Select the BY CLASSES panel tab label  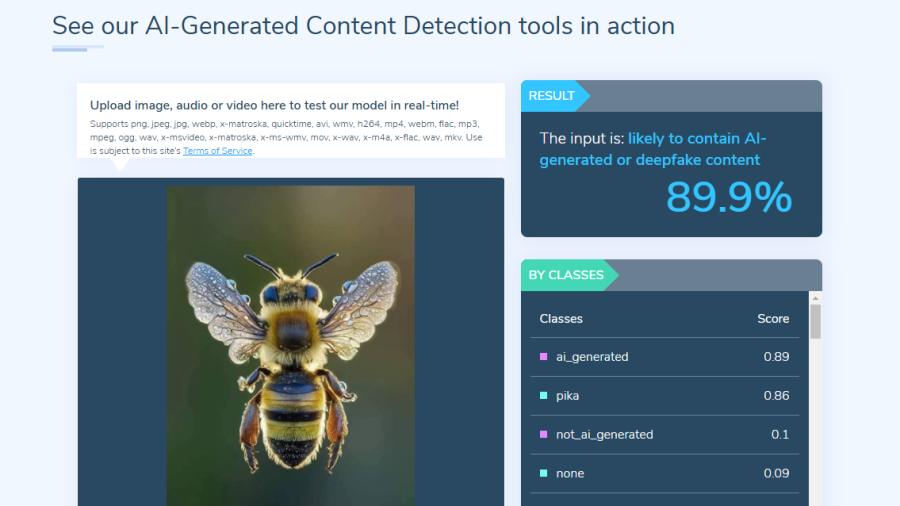coord(566,275)
